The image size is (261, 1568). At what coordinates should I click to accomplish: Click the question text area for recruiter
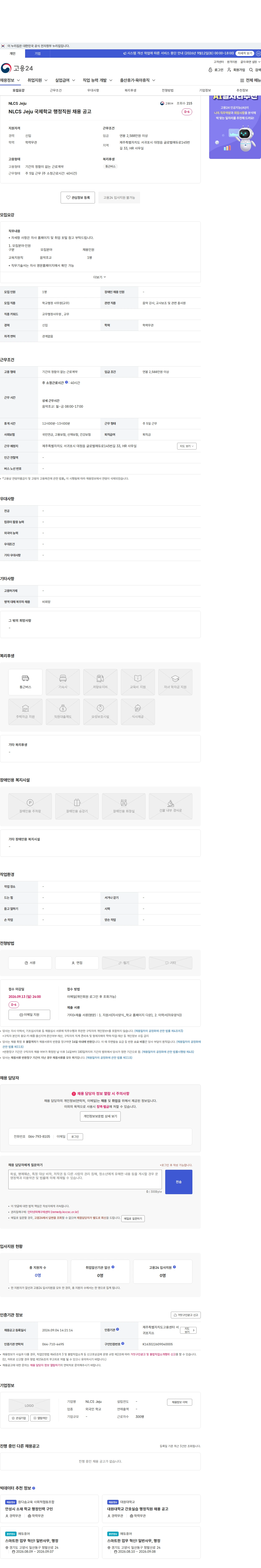[85, 1180]
